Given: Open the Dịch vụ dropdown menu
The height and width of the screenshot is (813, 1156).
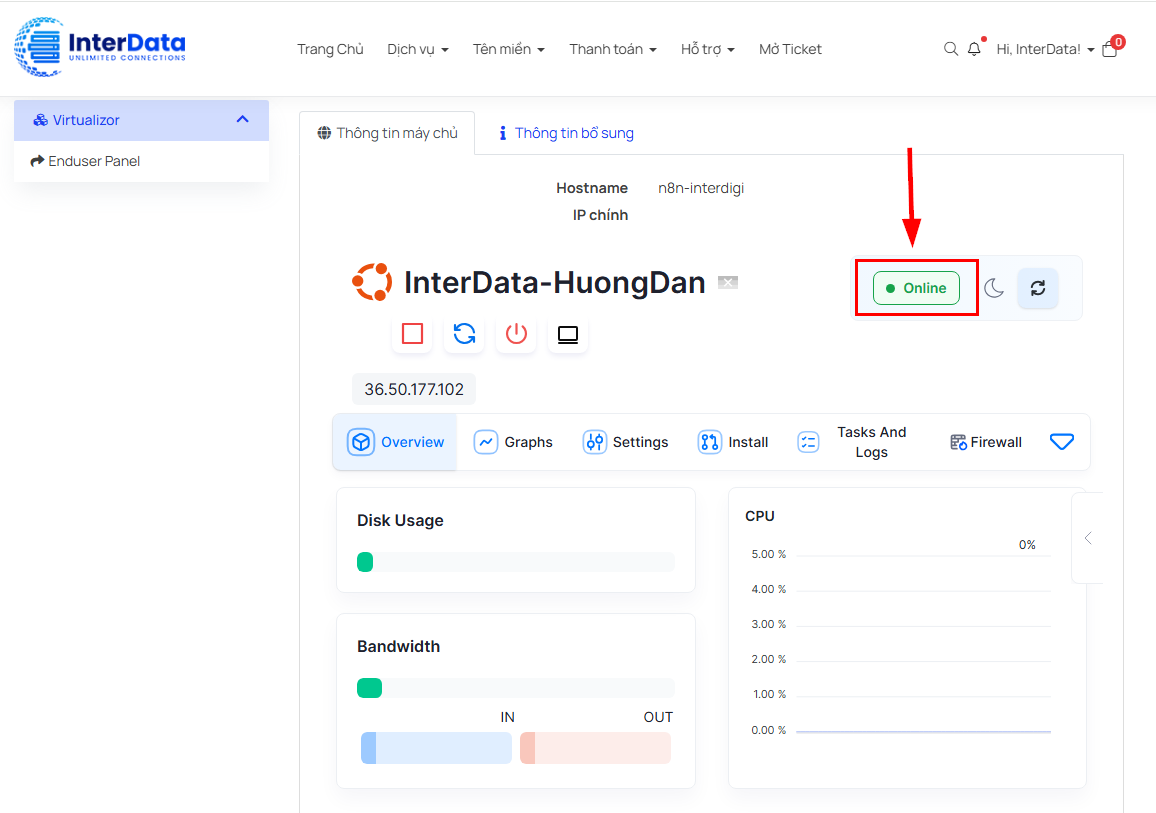Looking at the screenshot, I should pos(418,49).
